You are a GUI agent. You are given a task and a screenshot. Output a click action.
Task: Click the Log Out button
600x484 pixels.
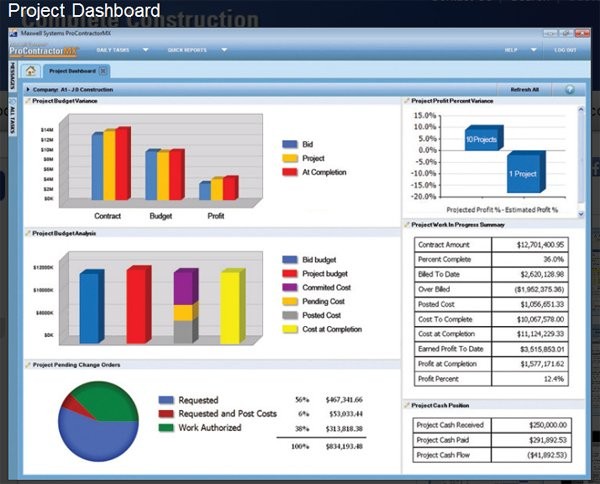click(565, 49)
